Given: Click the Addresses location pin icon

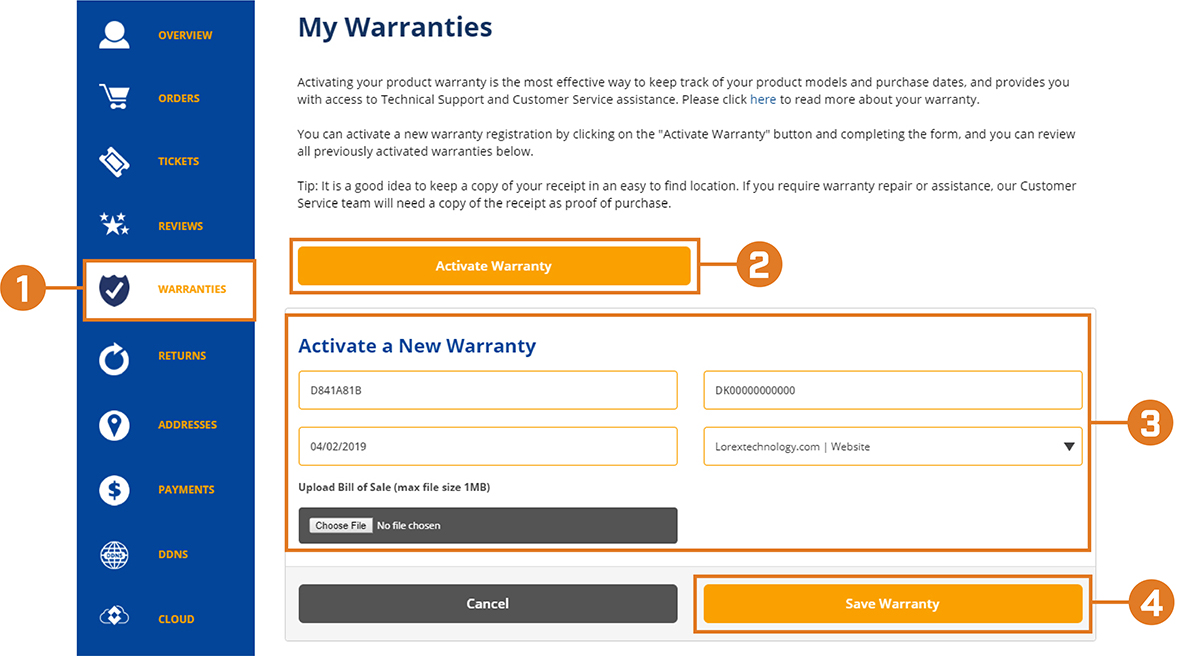Looking at the screenshot, I should (114, 425).
